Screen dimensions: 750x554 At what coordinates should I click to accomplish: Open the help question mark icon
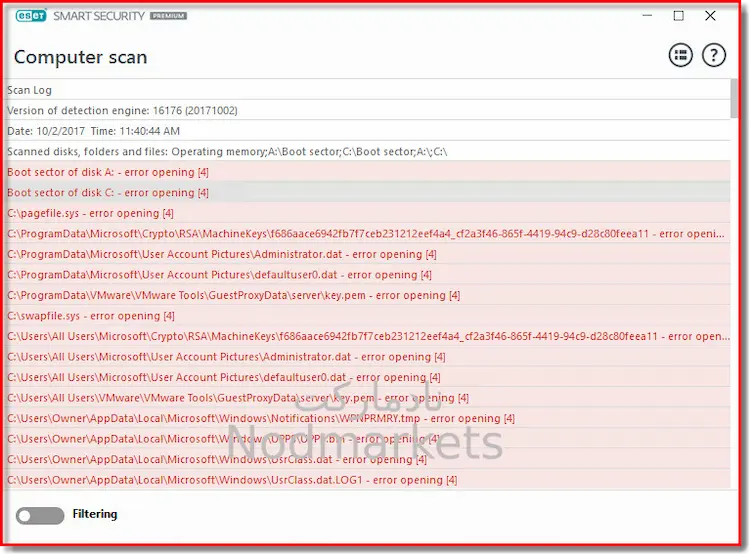pyautogui.click(x=714, y=55)
